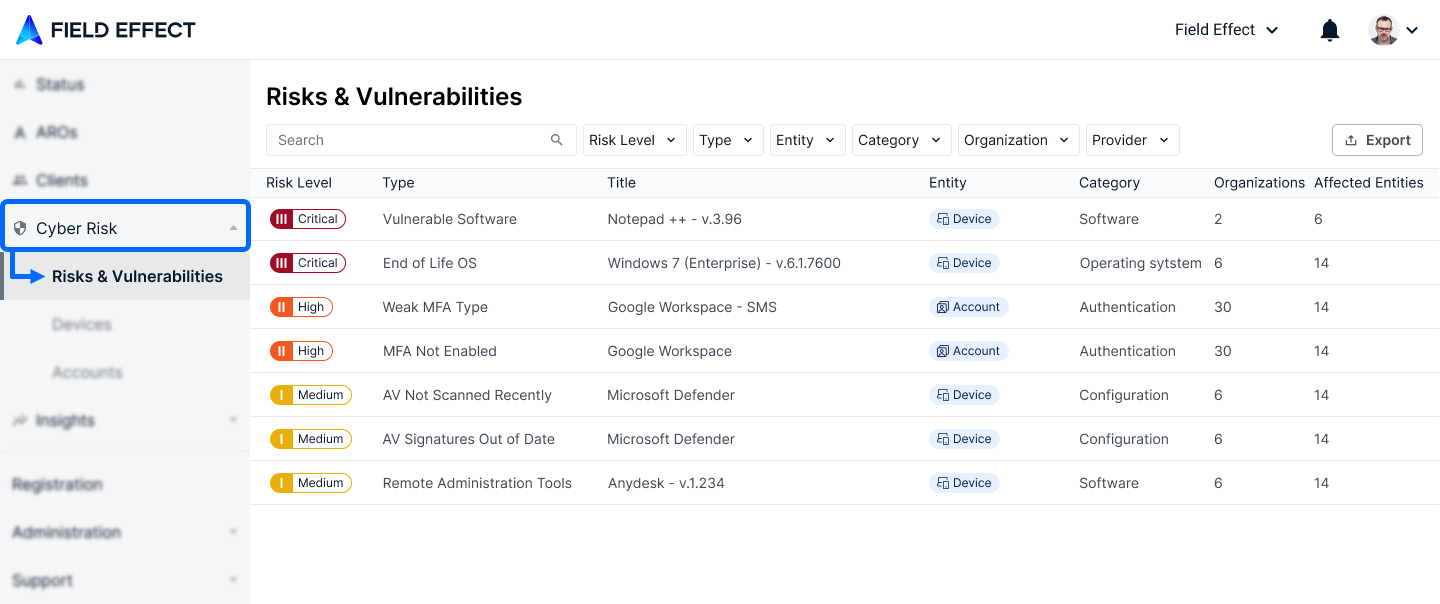Viewport: 1440px width, 604px height.
Task: Click High badge in Weak MFA Type row
Action: tap(301, 307)
